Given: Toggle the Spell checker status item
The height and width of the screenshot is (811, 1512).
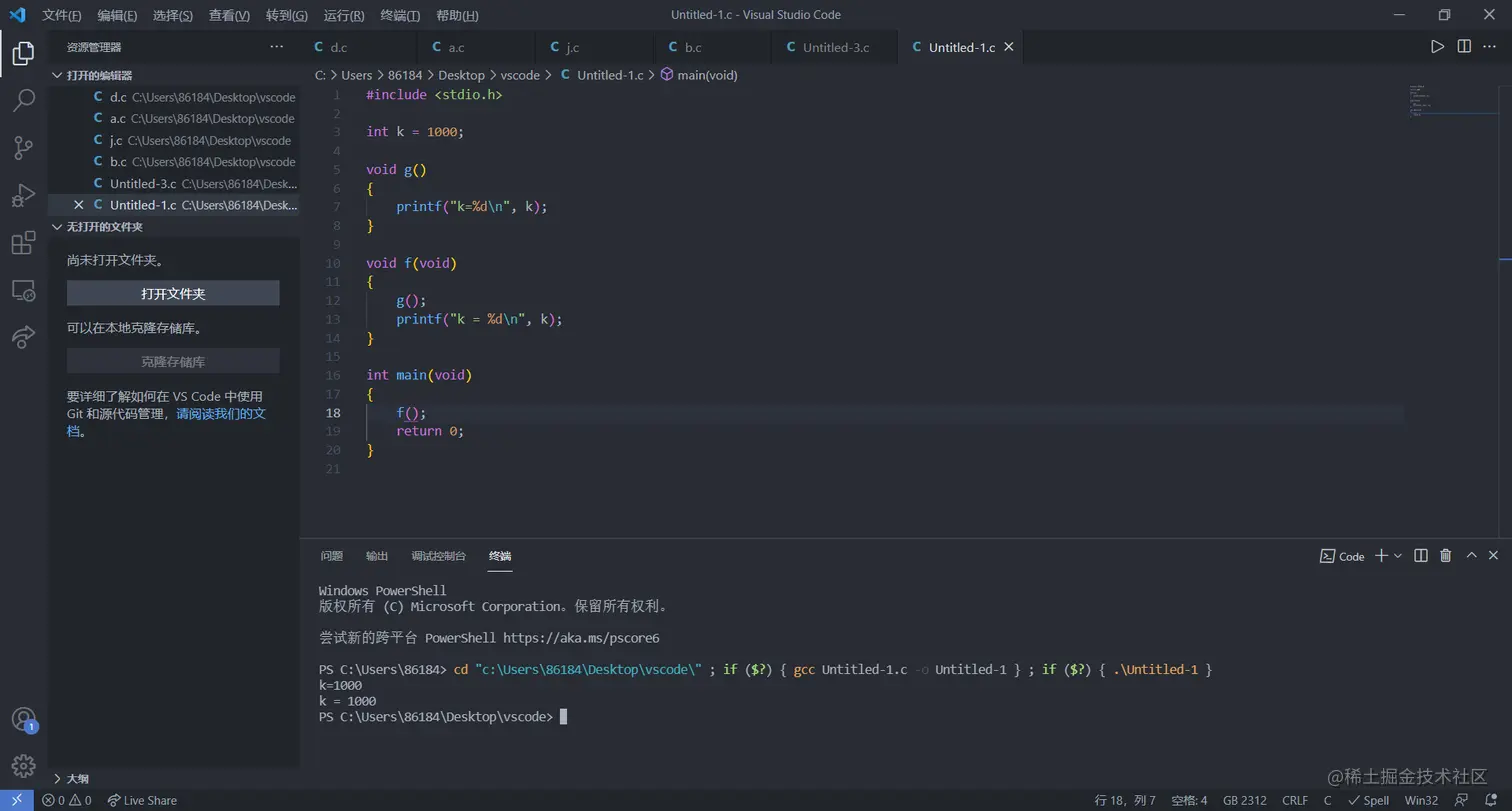Looking at the screenshot, I should [x=1368, y=800].
